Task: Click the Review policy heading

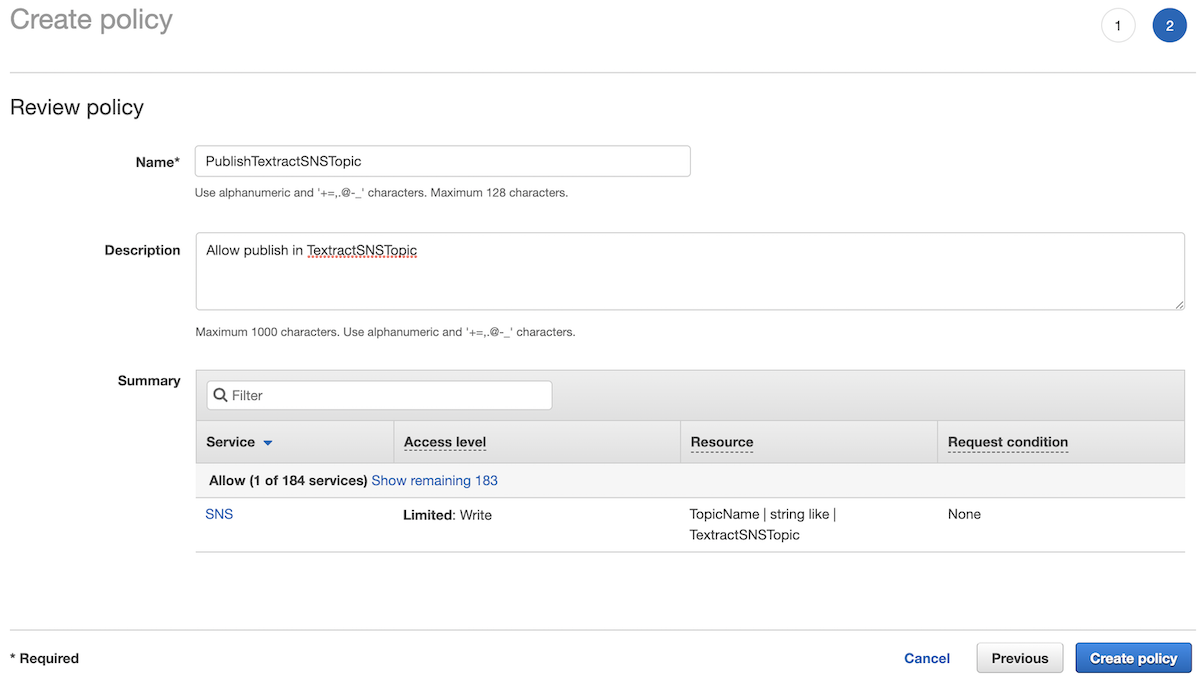Action: point(77,107)
